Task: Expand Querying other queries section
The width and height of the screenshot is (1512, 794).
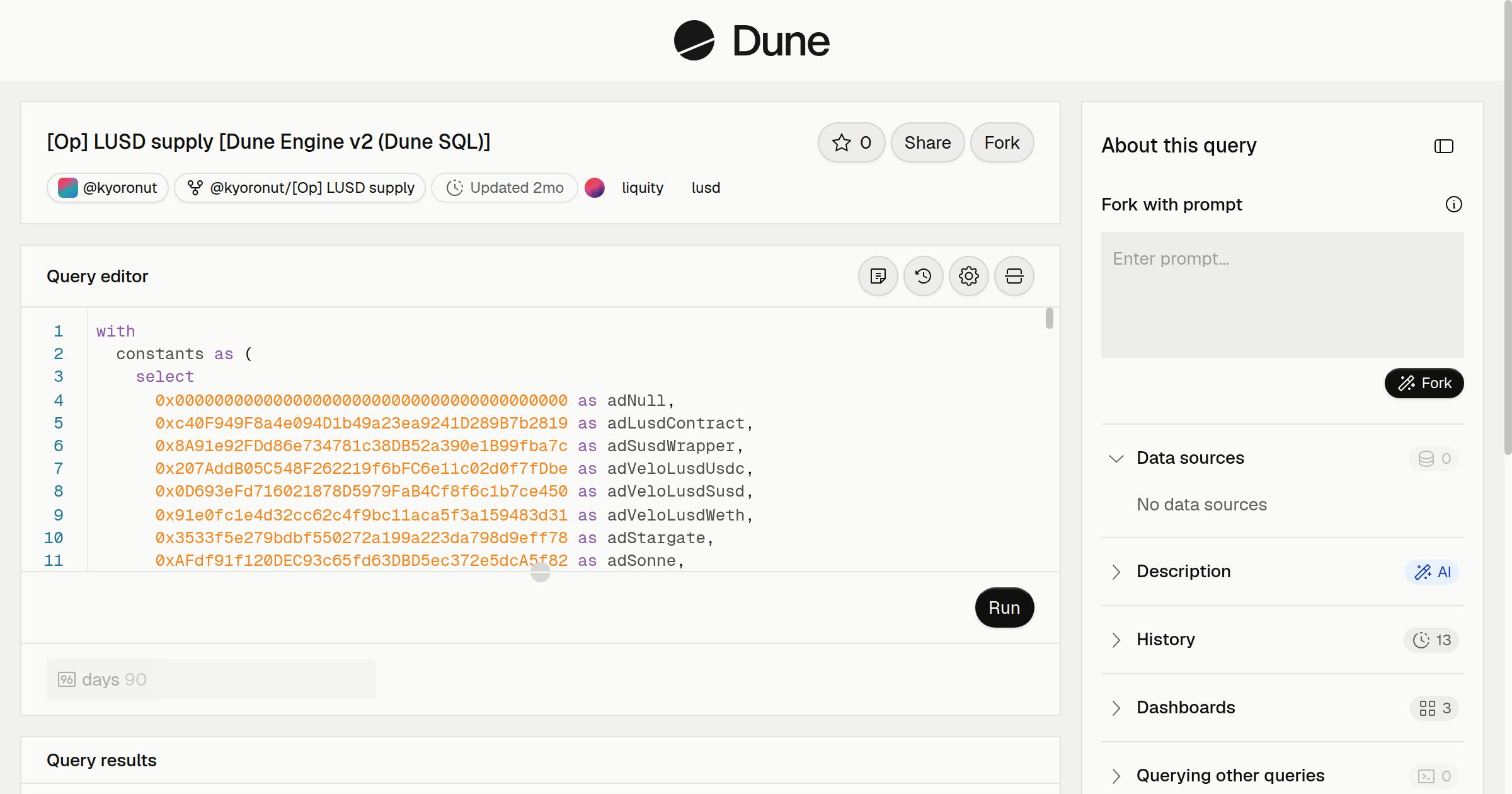Action: click(1116, 776)
